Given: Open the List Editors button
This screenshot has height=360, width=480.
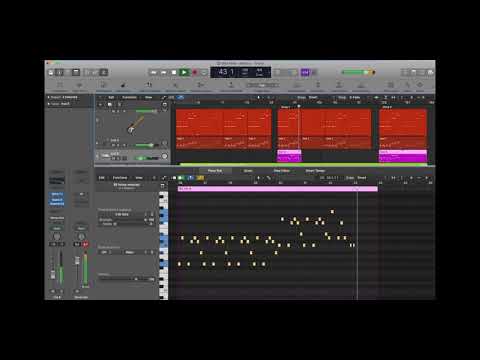Looking at the screenshot, I should pyautogui.click(x=405, y=72).
